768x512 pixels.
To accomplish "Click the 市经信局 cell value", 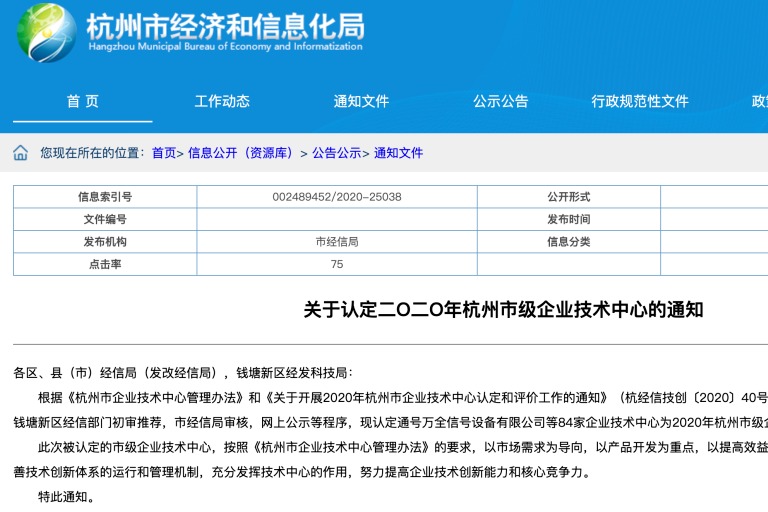I will pyautogui.click(x=337, y=242).
